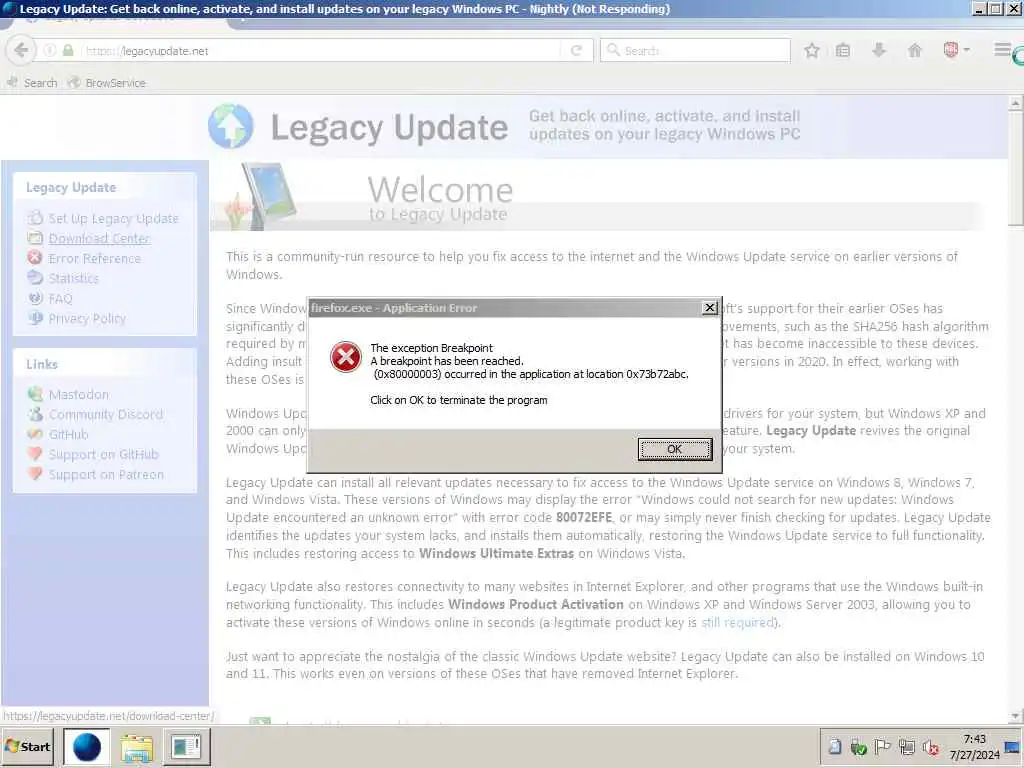The width and height of the screenshot is (1024, 768).
Task: Open file explorer from taskbar
Action: point(136,747)
